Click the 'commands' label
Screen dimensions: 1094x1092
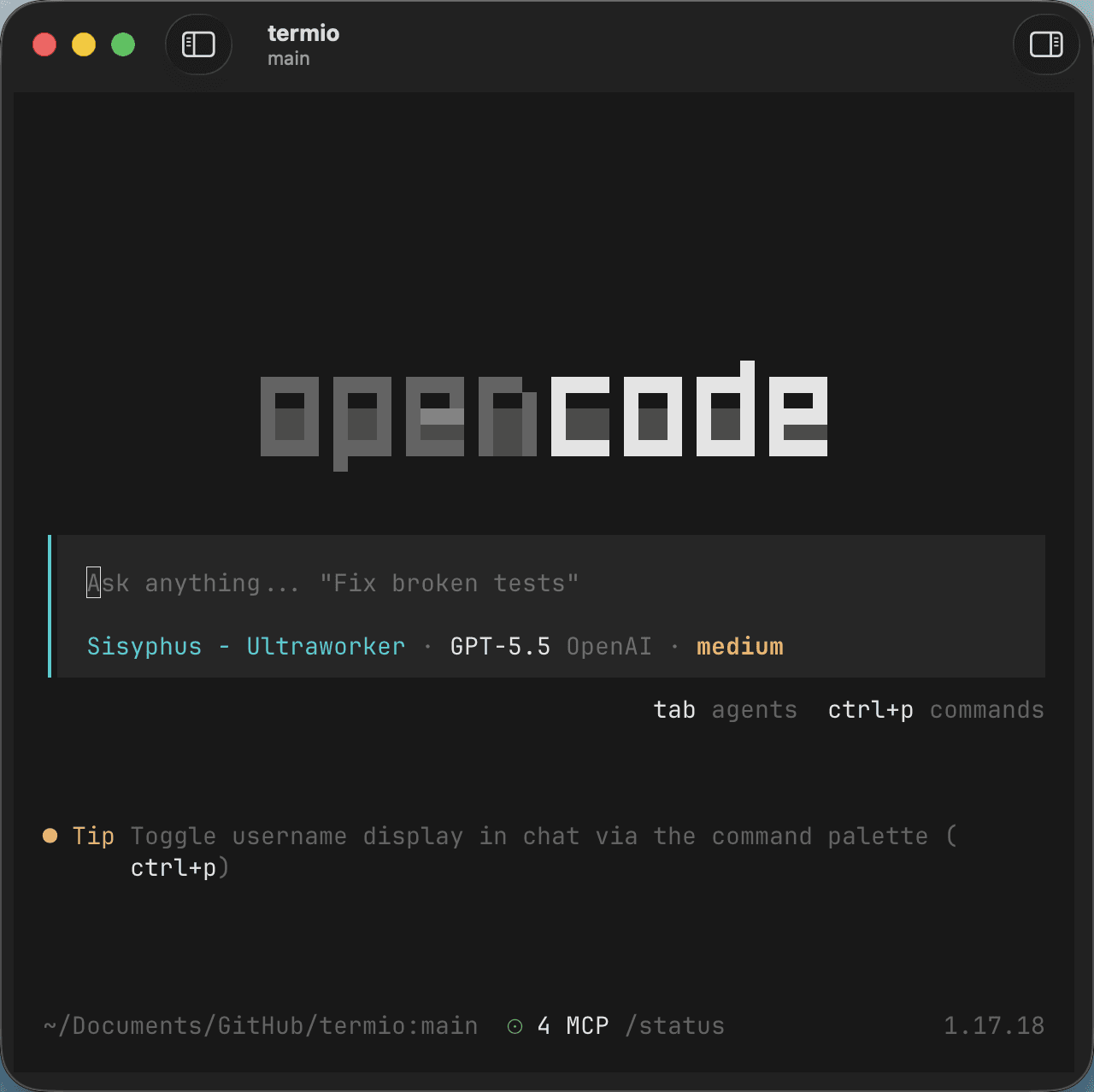[987, 710]
